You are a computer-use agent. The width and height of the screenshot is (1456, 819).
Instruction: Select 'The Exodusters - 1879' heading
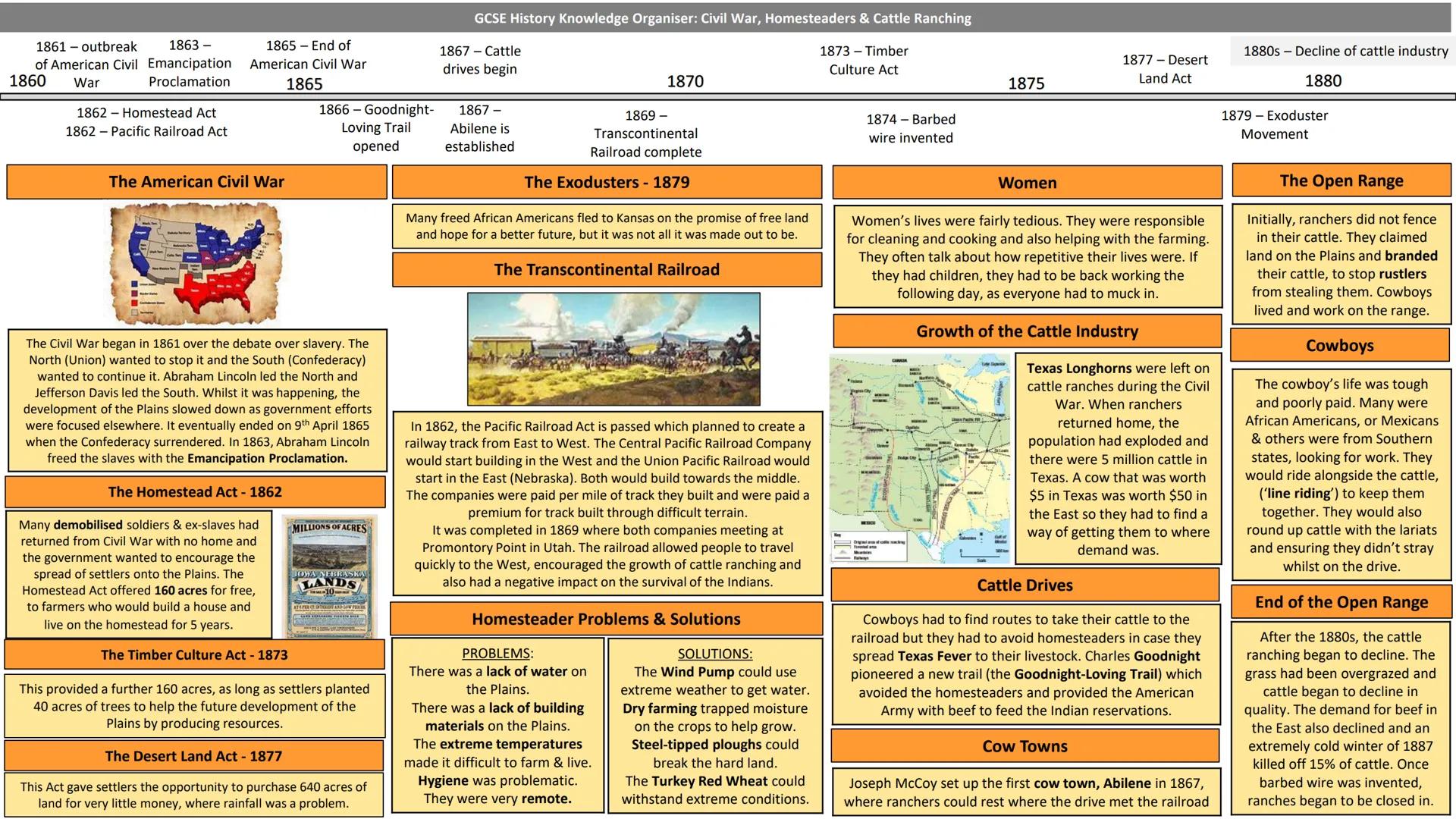pyautogui.click(x=606, y=182)
